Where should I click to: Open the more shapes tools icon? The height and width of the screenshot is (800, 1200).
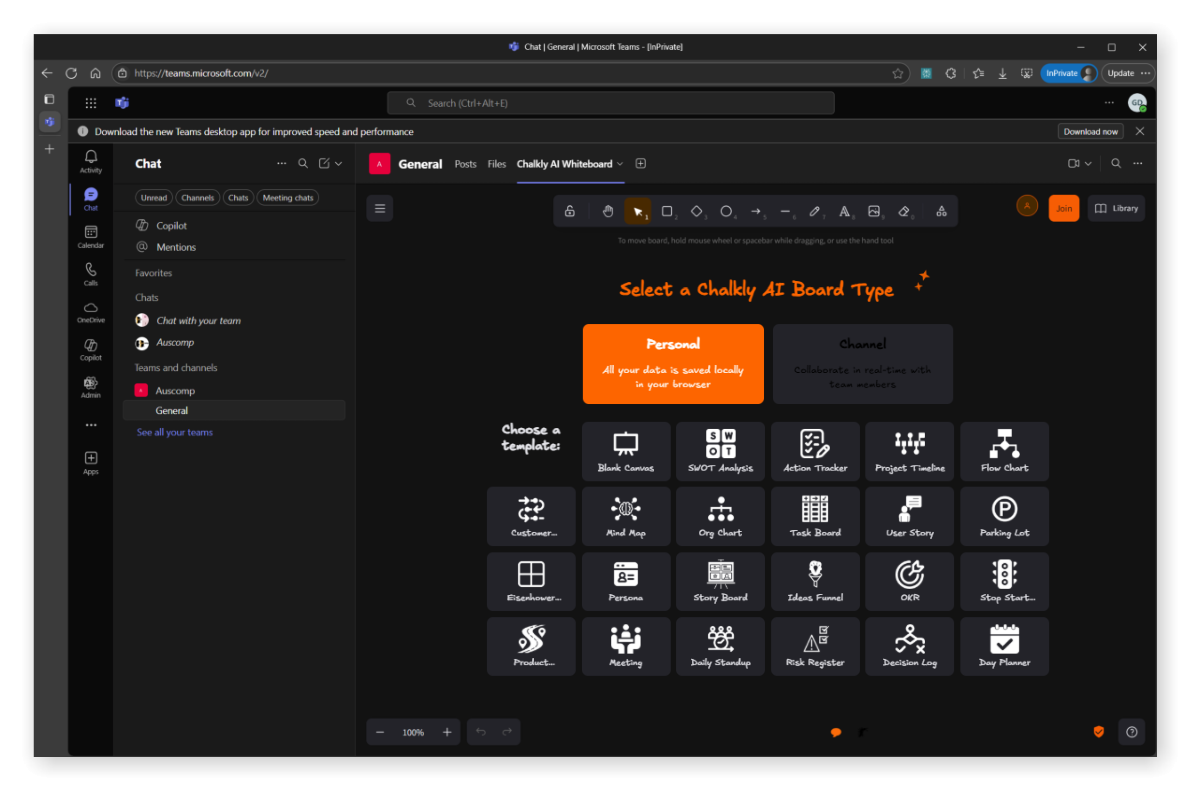[941, 211]
